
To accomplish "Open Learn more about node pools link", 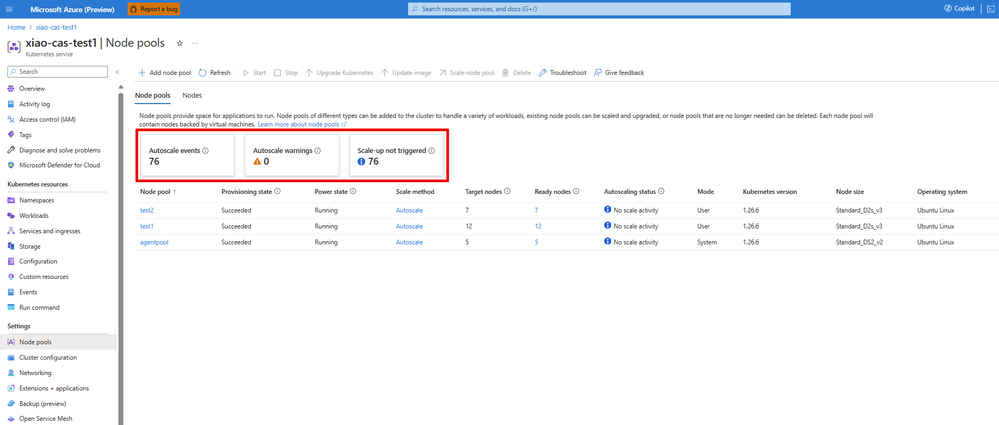I will (301, 124).
